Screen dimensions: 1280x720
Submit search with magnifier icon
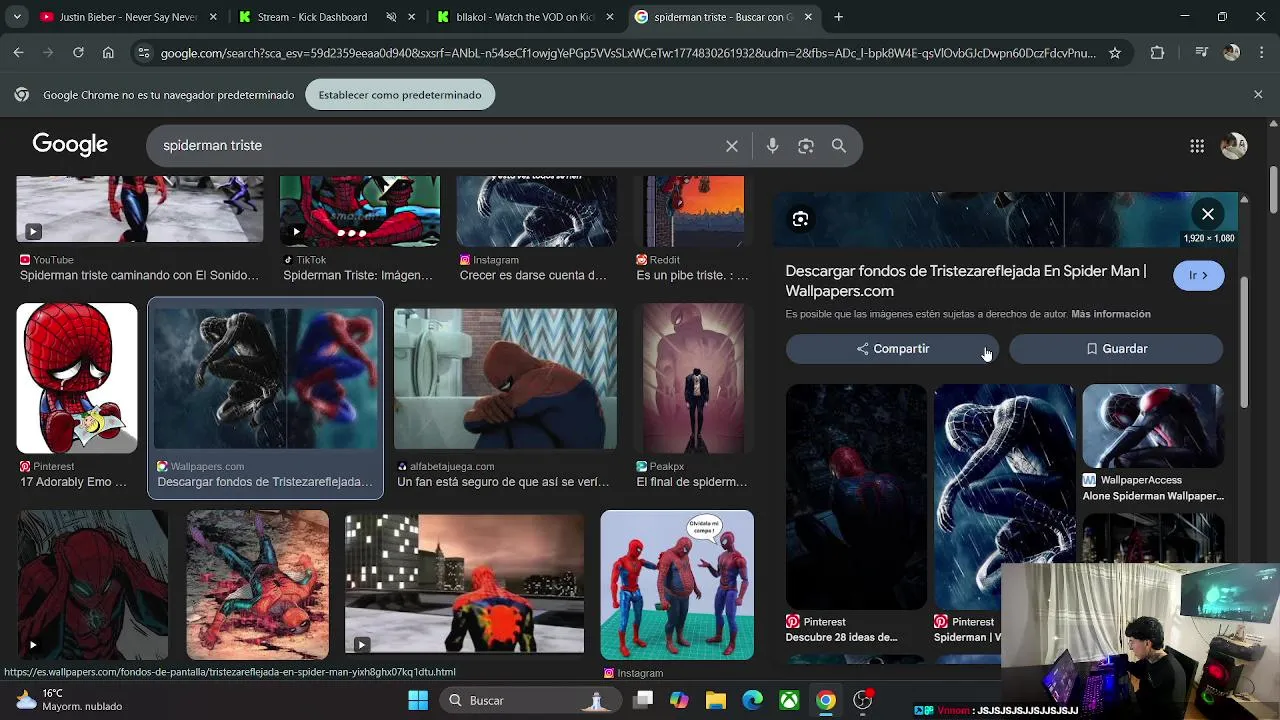pos(839,146)
